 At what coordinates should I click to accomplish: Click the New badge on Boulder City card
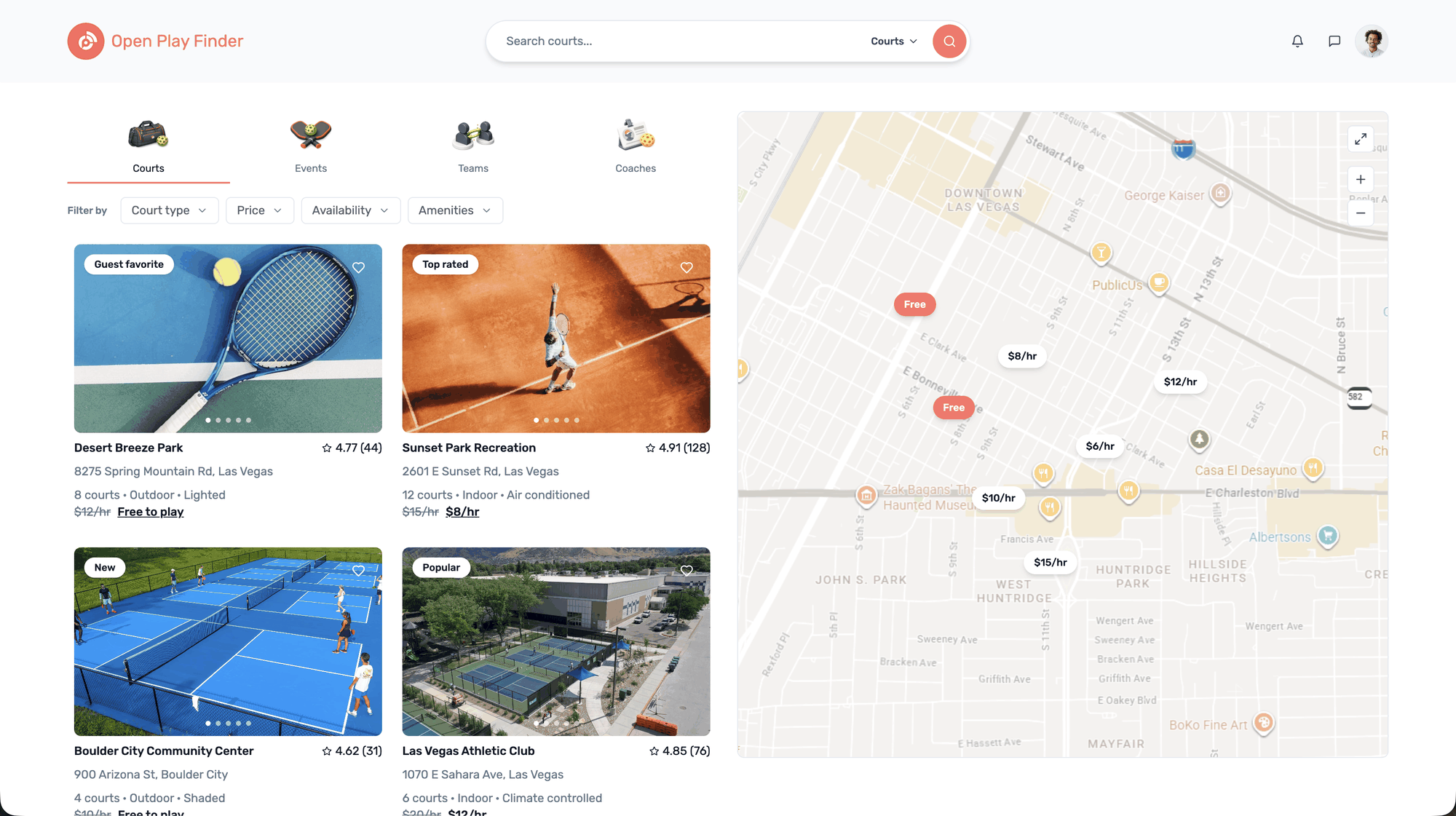105,567
